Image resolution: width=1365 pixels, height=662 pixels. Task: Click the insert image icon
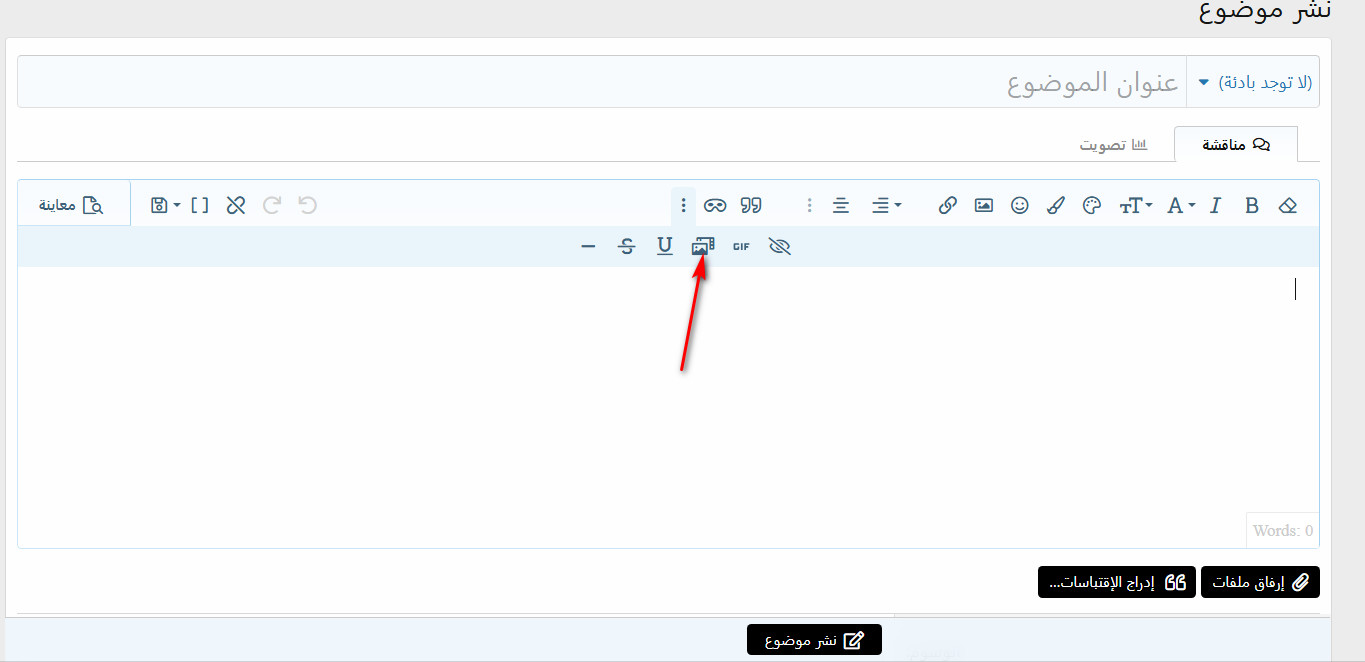point(984,206)
